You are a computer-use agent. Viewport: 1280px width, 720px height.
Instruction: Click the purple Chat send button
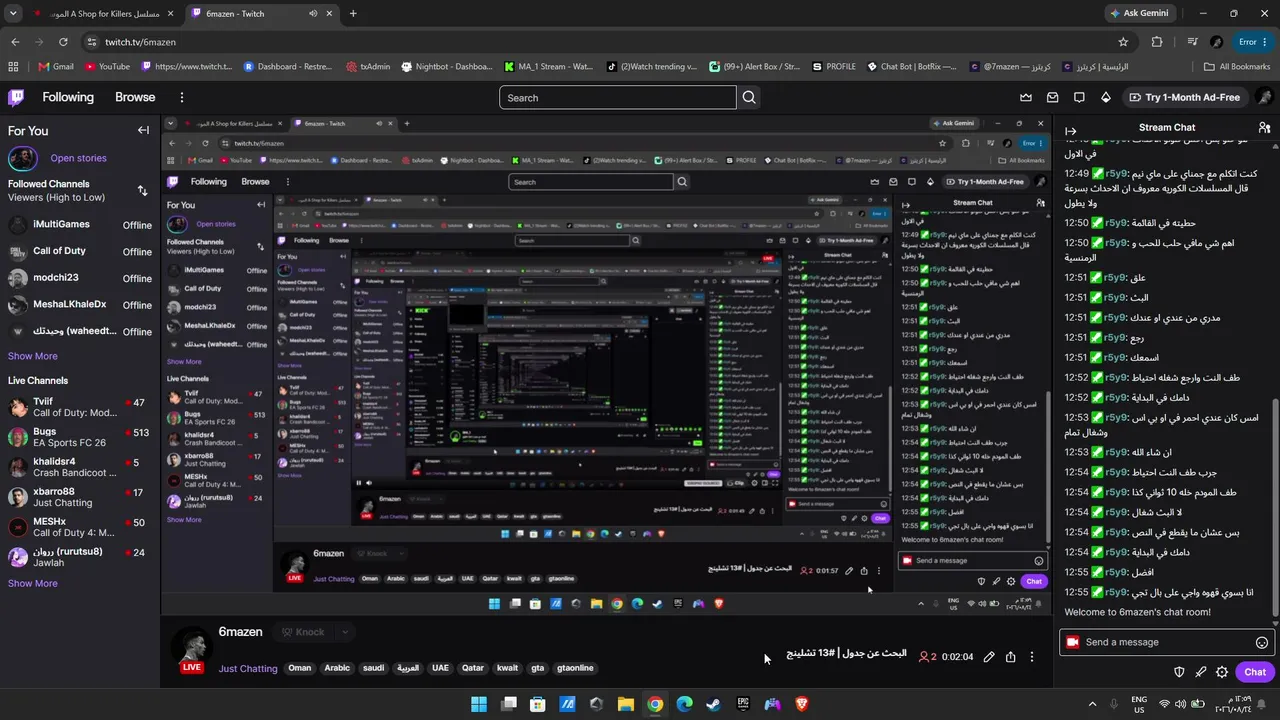click(1255, 672)
